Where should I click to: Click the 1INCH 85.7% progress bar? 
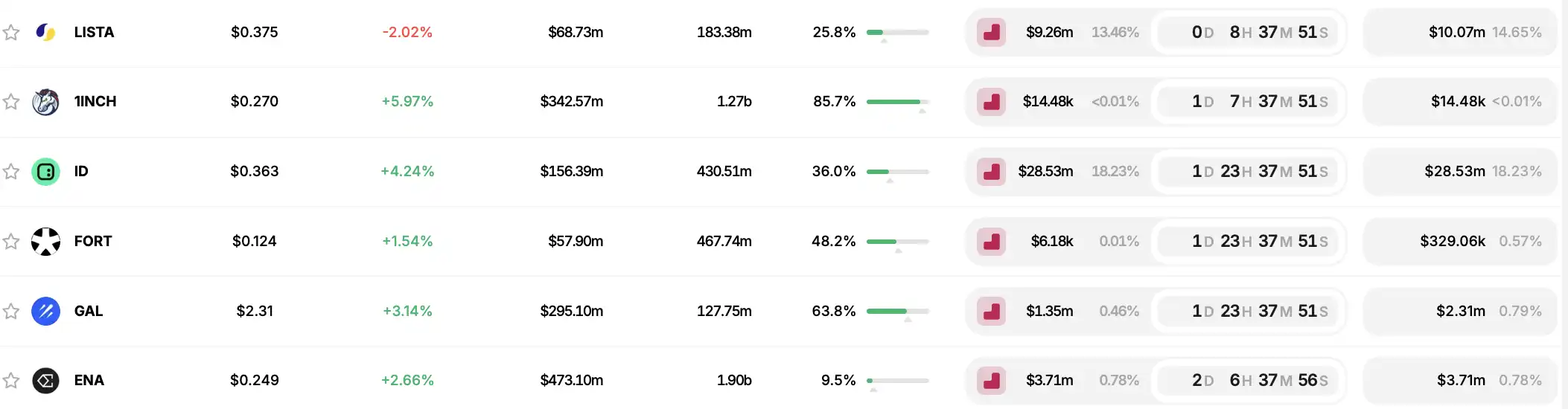click(897, 102)
